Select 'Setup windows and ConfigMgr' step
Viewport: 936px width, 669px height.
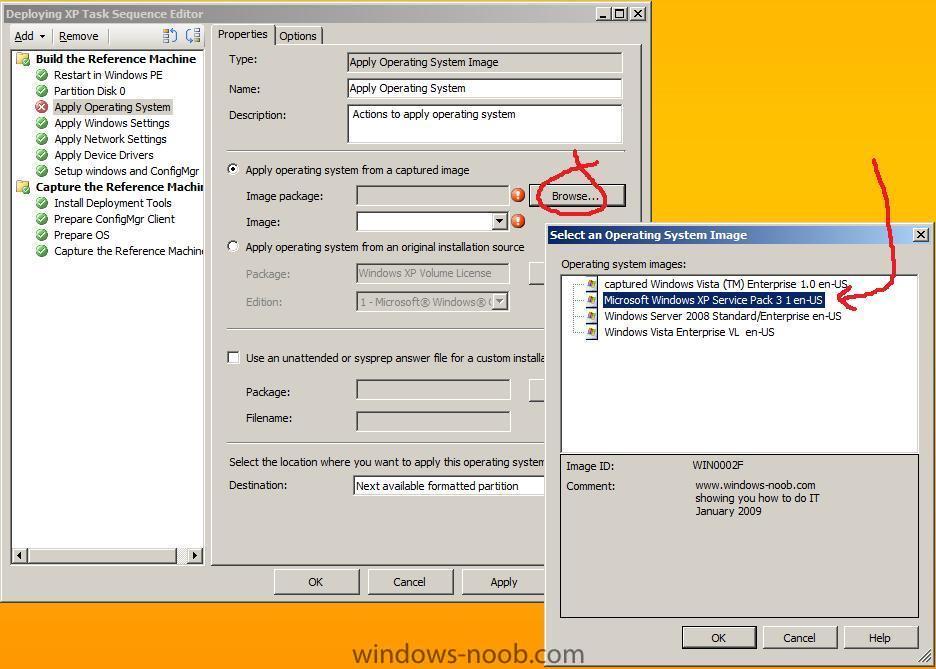[x=127, y=171]
